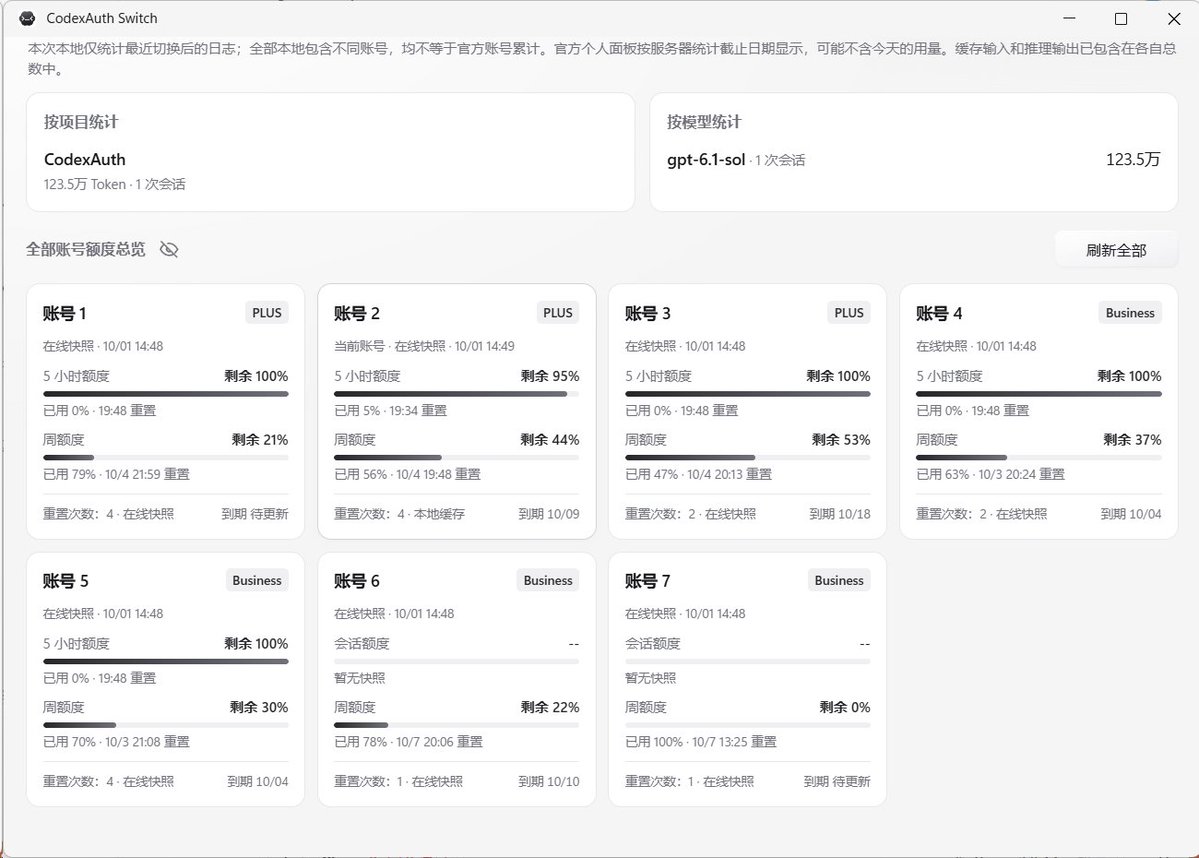Image resolution: width=1199 pixels, height=858 pixels.
Task: Click the Business badge on 账号 4
Action: point(1129,313)
